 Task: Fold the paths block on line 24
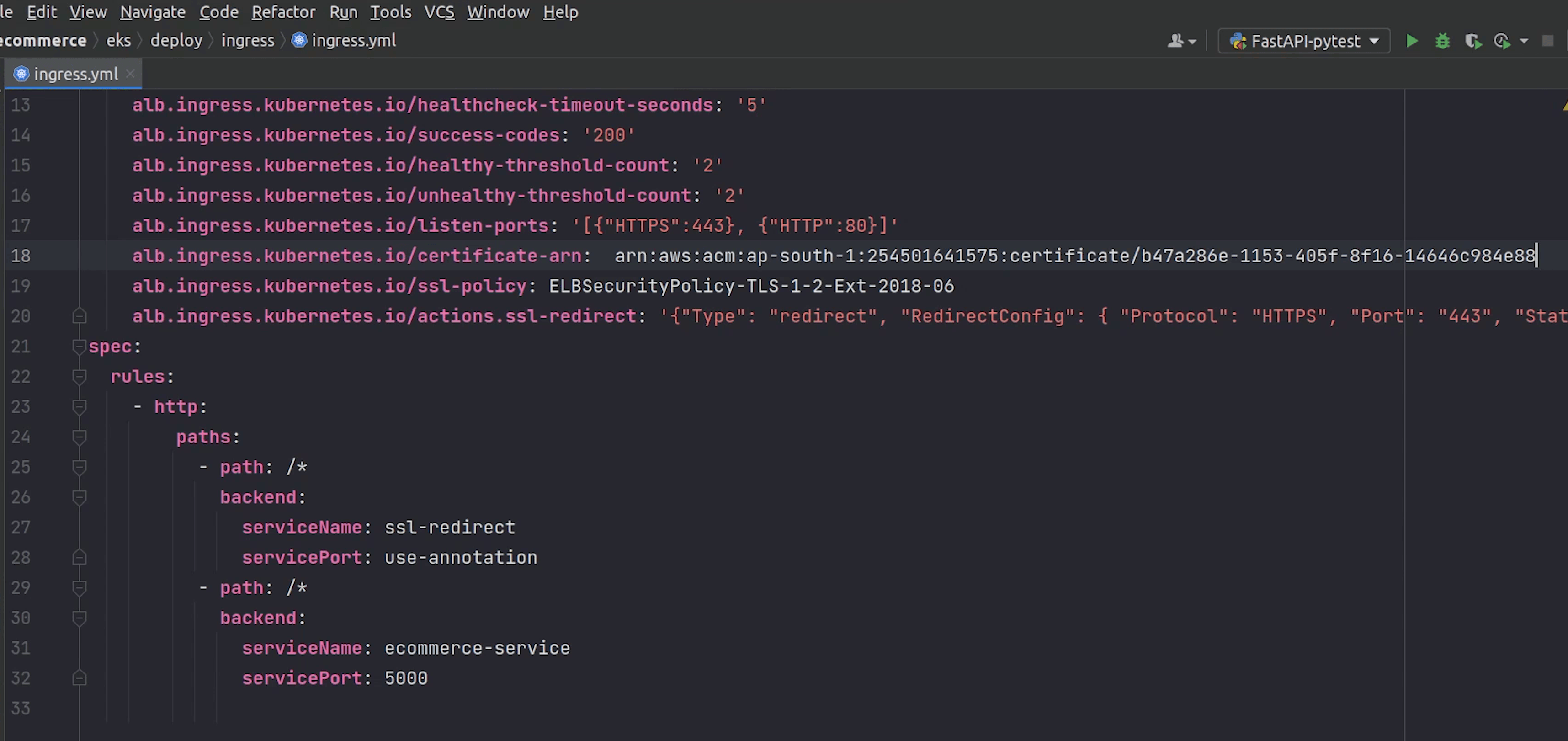tap(79, 437)
